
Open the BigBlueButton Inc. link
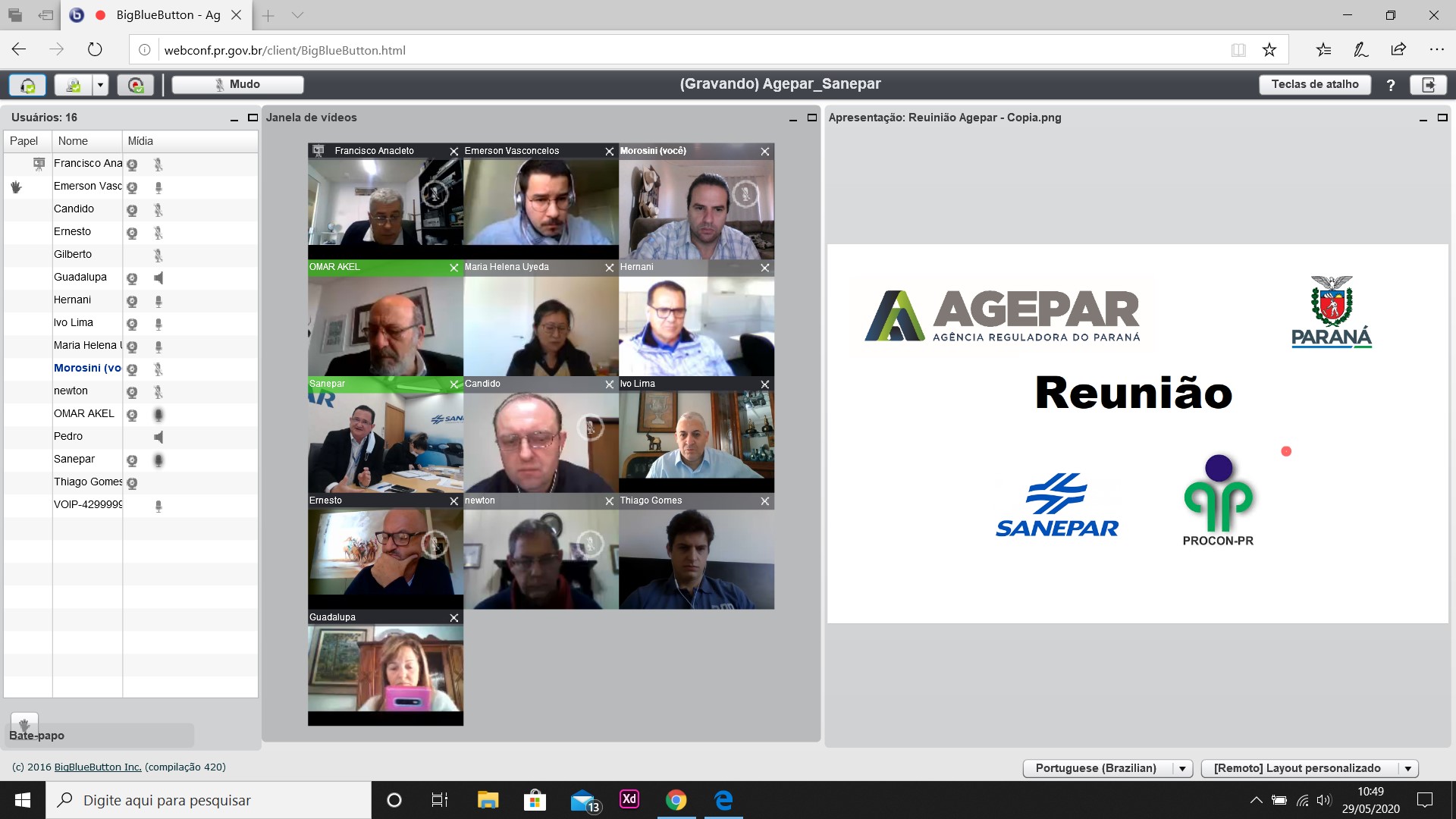click(x=98, y=767)
